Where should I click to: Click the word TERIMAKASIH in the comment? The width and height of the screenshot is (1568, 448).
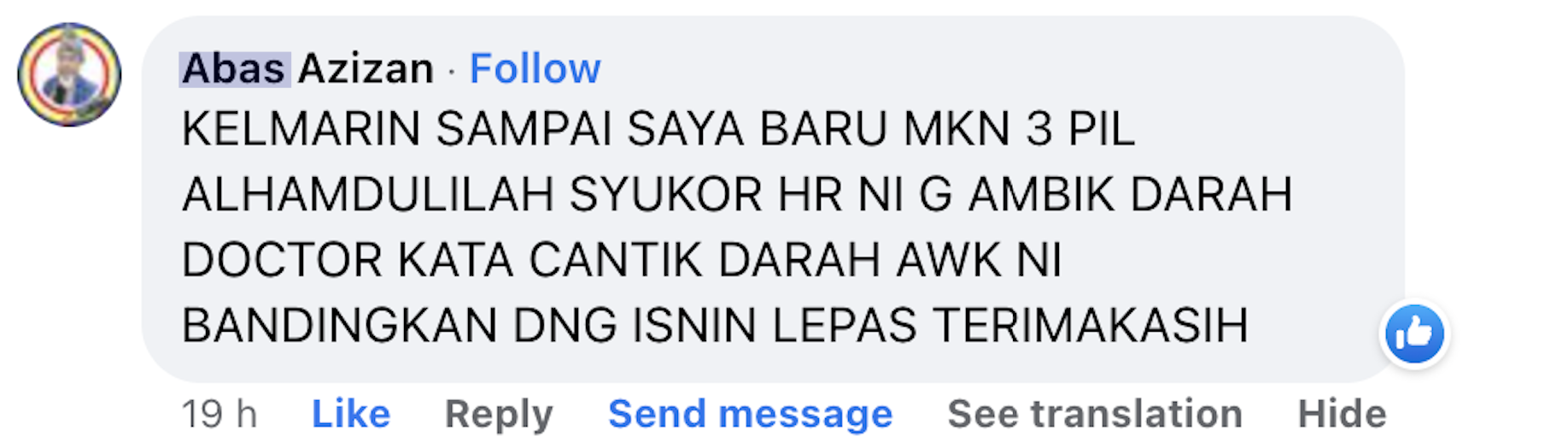pos(1091,326)
